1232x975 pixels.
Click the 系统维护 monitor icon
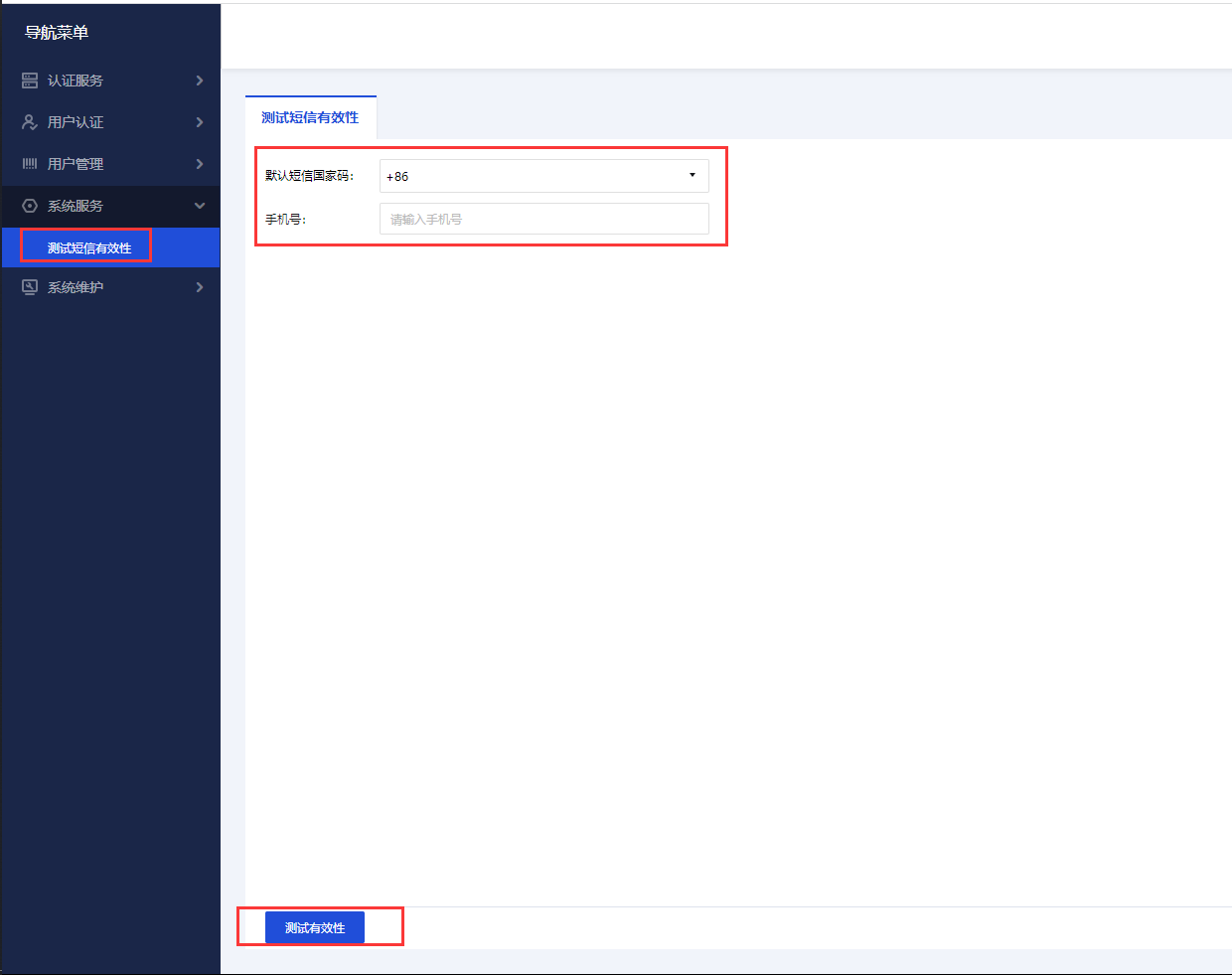(x=30, y=287)
